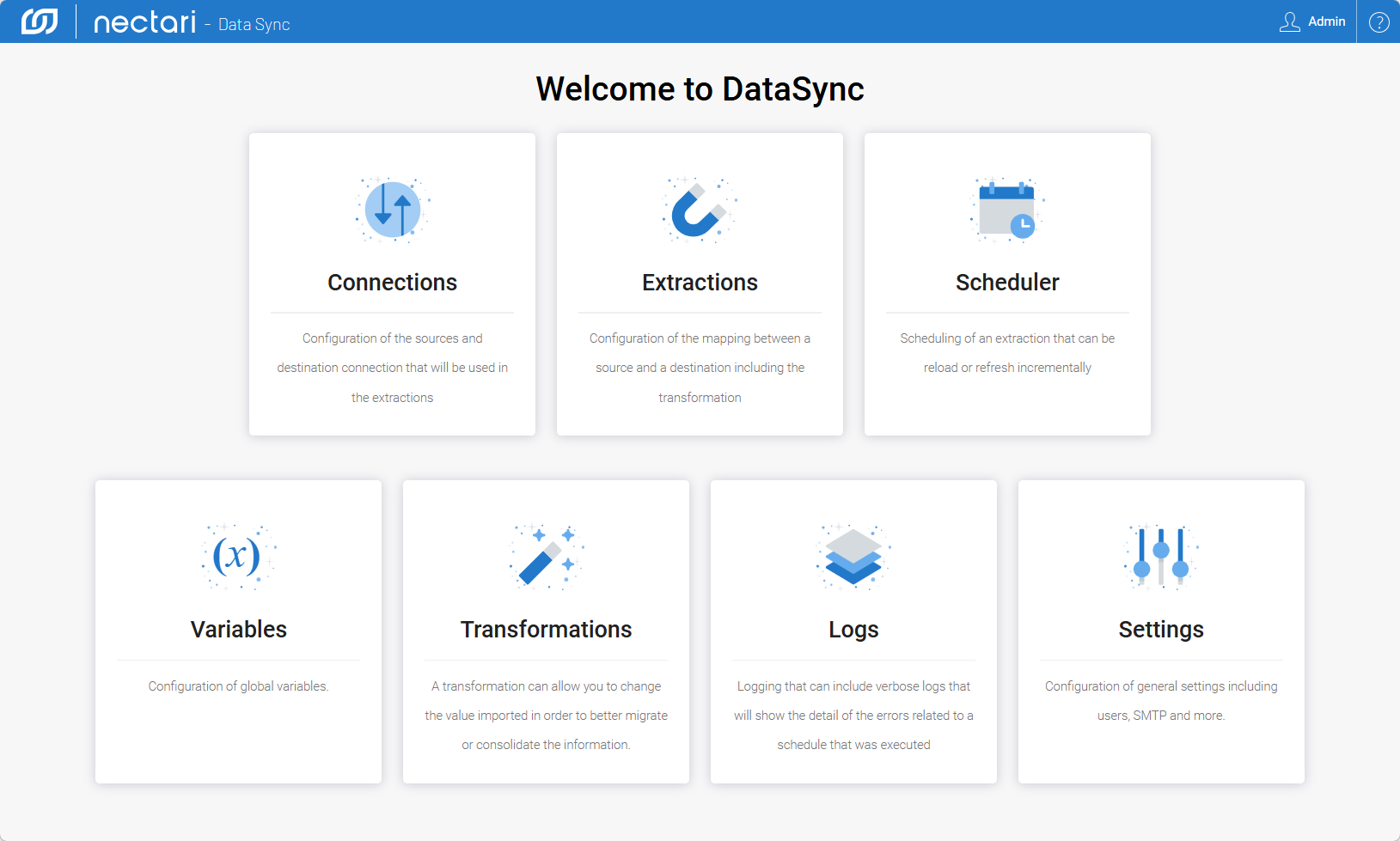Open the help question mark icon
This screenshot has height=841, width=1400.
(x=1379, y=21)
